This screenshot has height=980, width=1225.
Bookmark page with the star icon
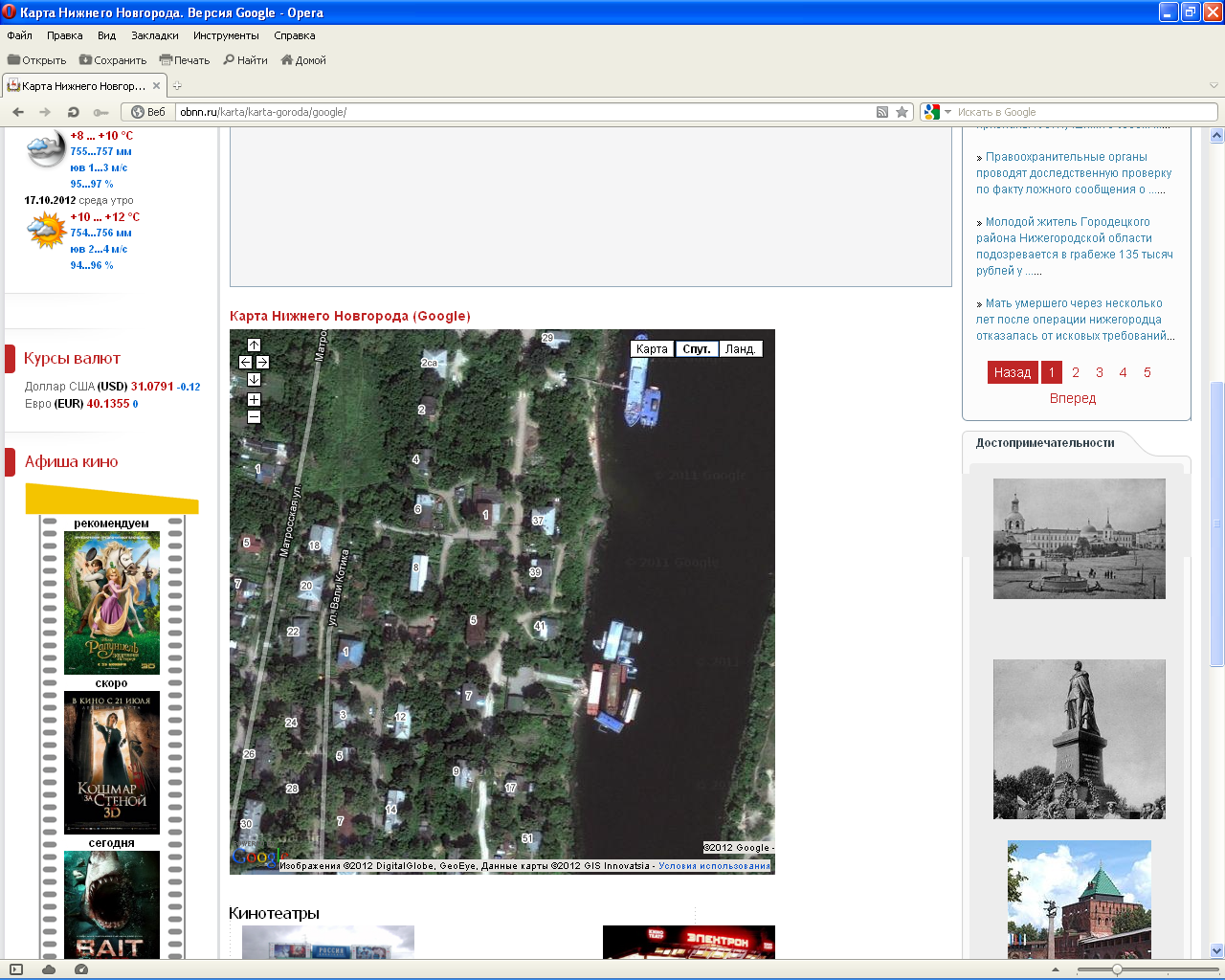coord(902,112)
